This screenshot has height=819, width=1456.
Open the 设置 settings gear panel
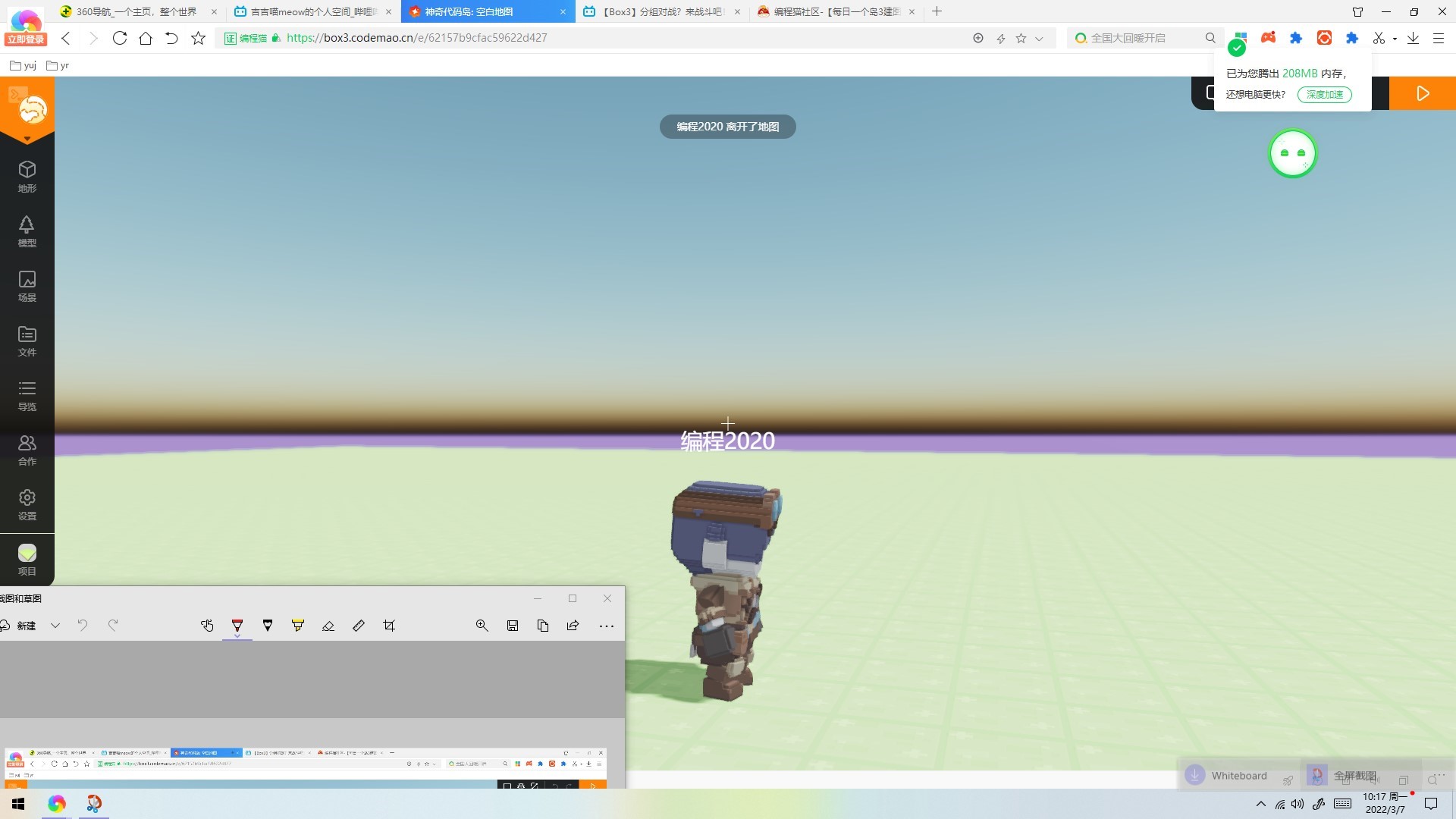[x=27, y=504]
